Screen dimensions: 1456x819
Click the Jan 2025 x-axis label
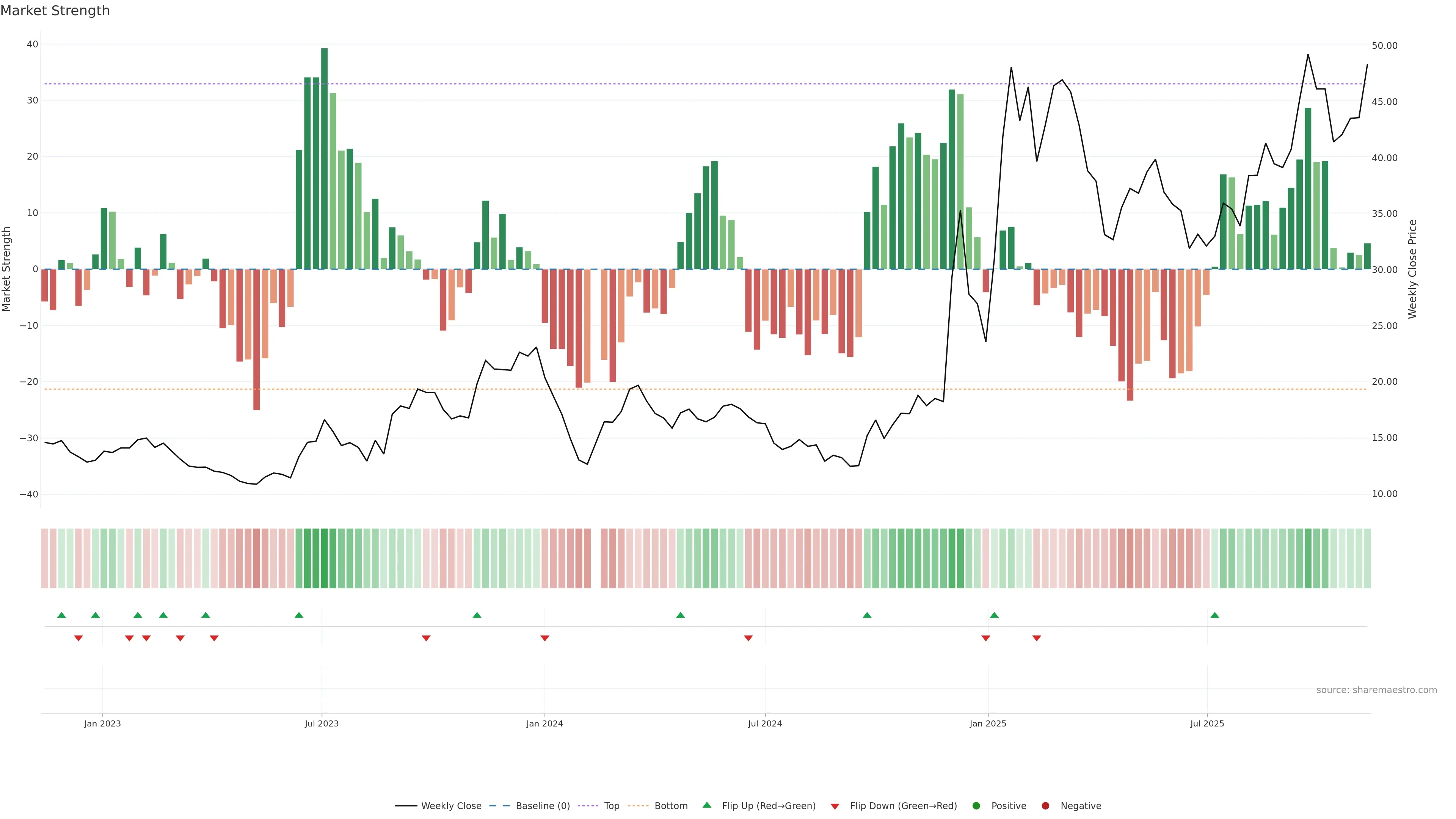(x=987, y=723)
